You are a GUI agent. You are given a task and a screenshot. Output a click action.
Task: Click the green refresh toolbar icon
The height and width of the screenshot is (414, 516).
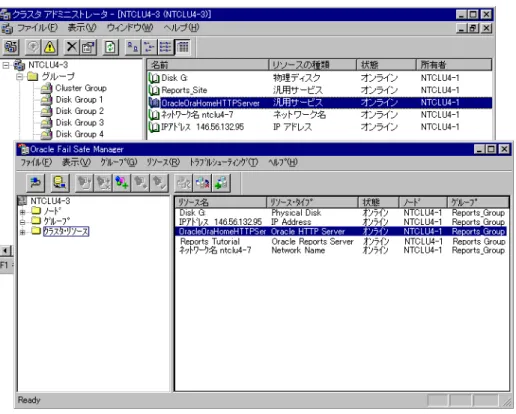[110, 47]
